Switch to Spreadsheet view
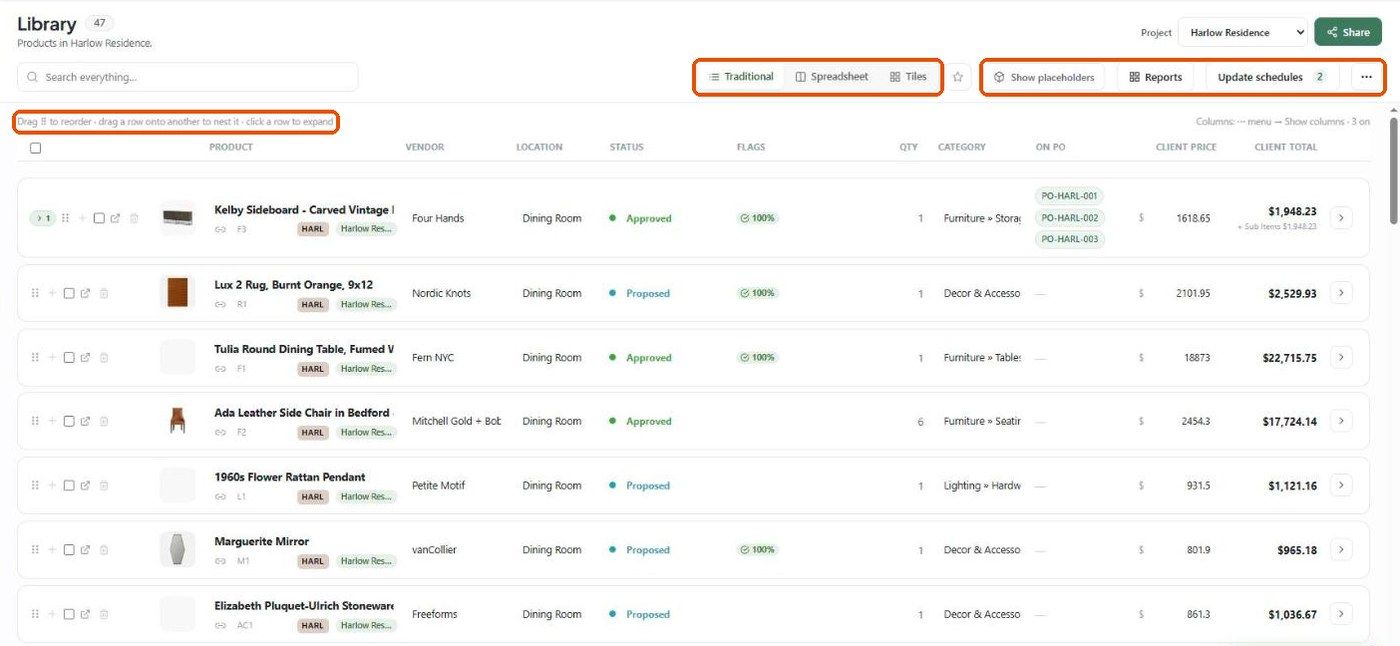Viewport: 1400px width, 646px height. point(832,77)
